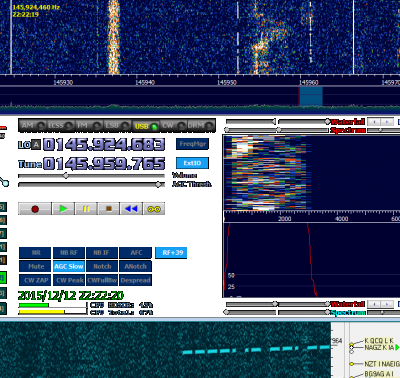
Task: Stop playback with the square stop icon
Action: pos(109,209)
